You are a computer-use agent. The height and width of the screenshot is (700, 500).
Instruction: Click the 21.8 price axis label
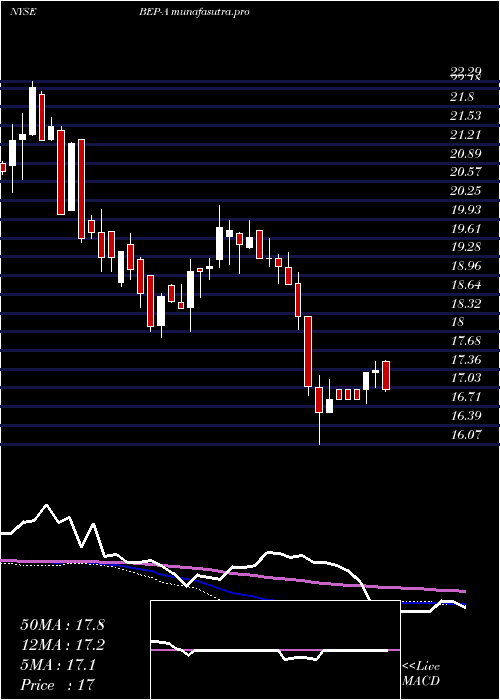click(462, 97)
